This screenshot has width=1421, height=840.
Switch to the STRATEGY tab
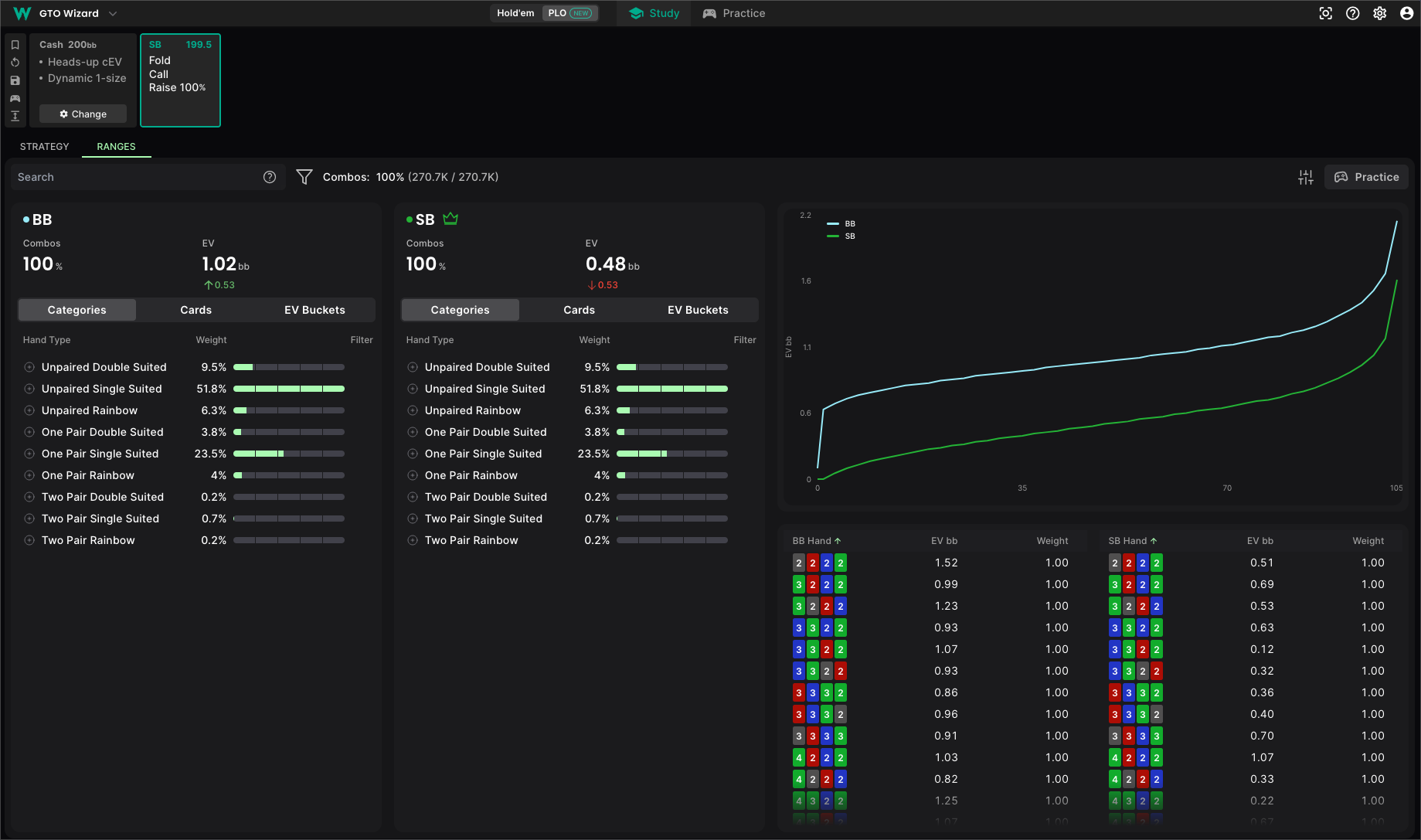(x=44, y=147)
